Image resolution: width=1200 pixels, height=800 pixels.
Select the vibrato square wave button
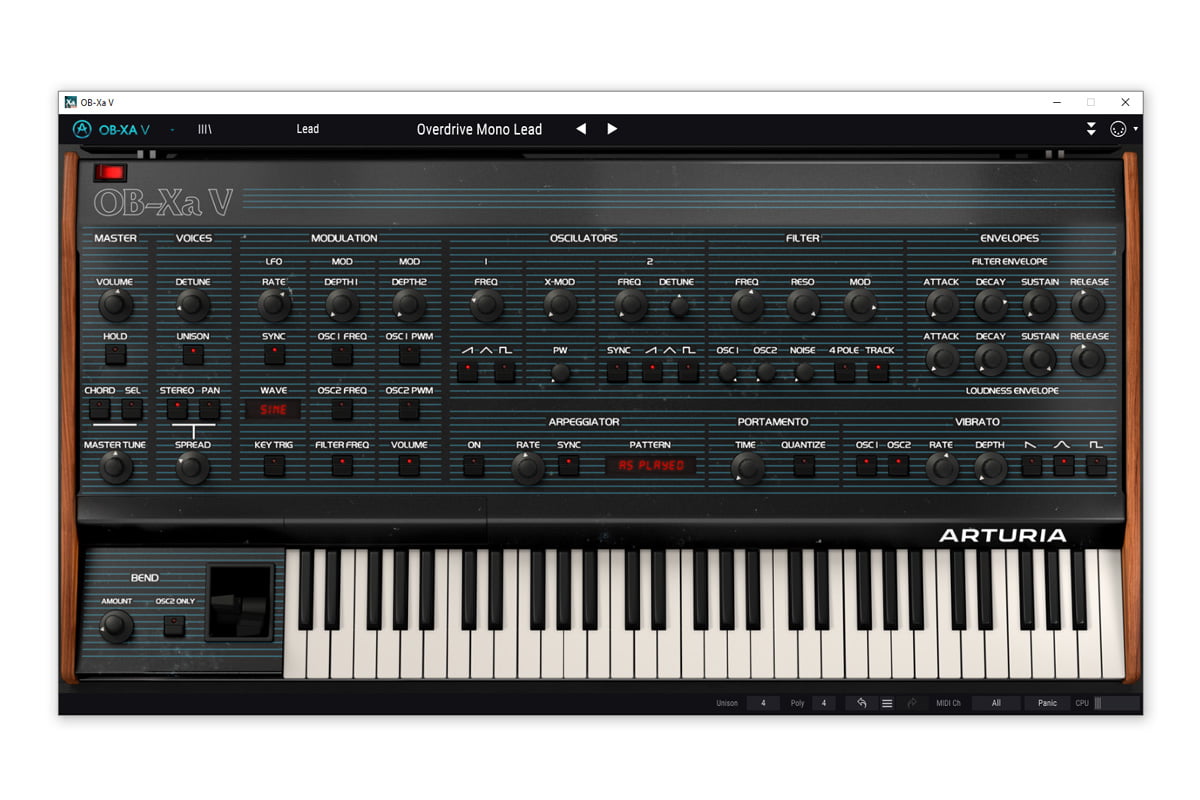(x=1097, y=465)
